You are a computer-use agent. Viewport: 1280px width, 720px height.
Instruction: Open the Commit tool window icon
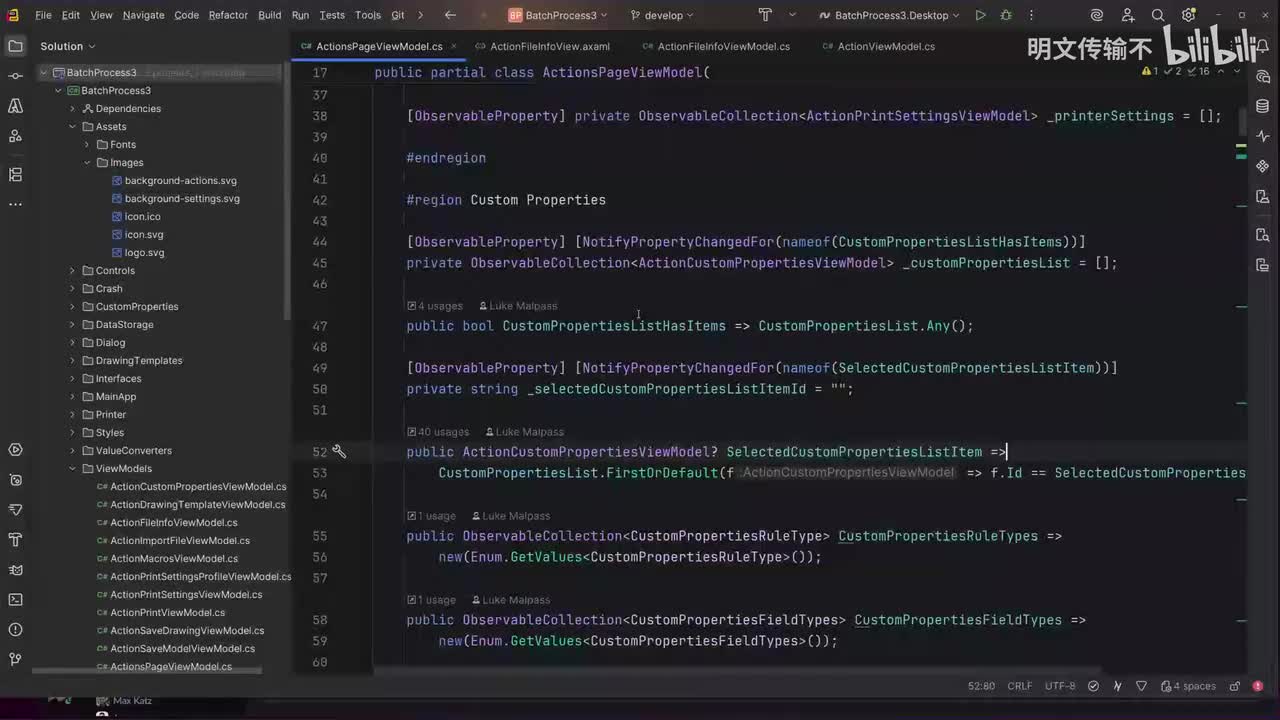click(x=15, y=76)
